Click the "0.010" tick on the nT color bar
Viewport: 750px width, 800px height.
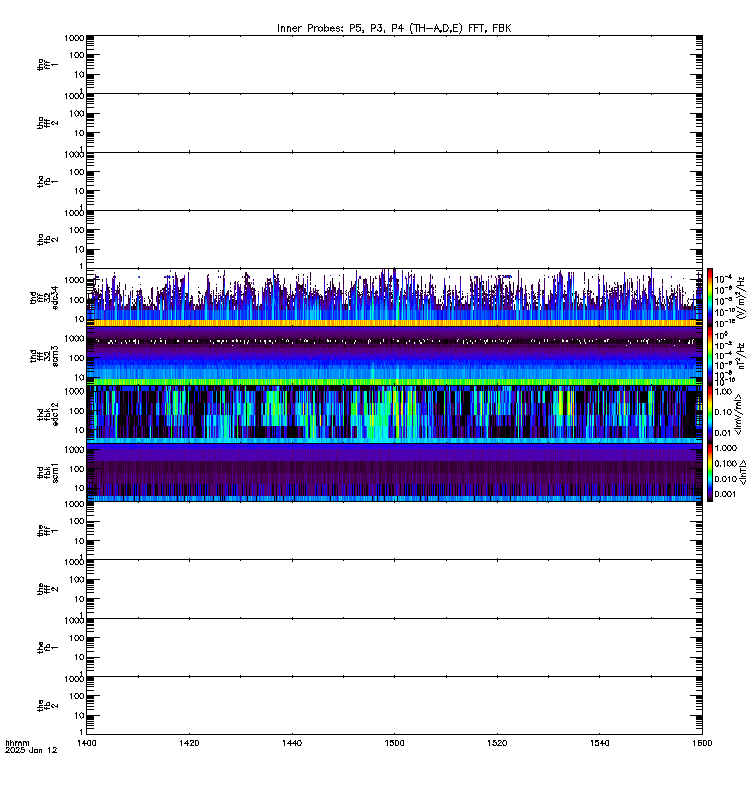point(726,479)
